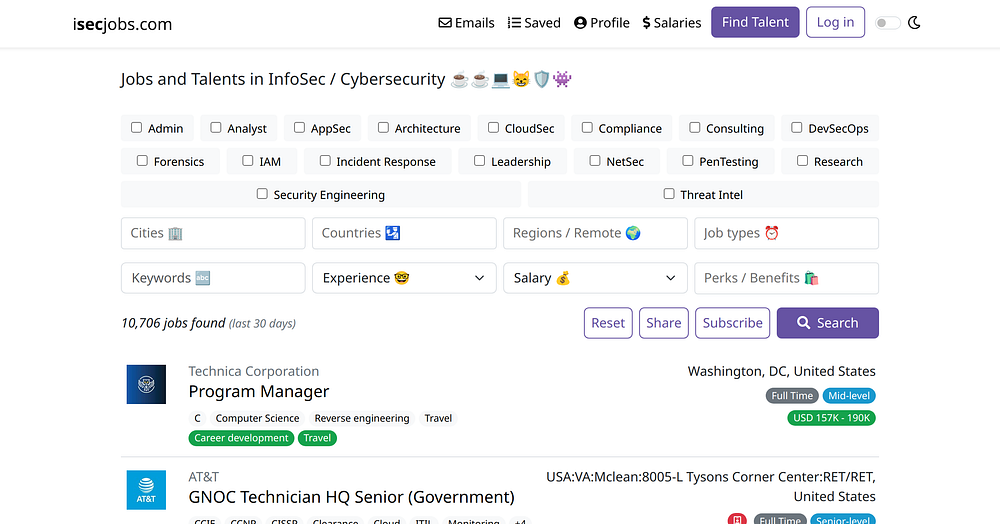
Task: Check the PenTesting category checkbox
Action: [688, 161]
